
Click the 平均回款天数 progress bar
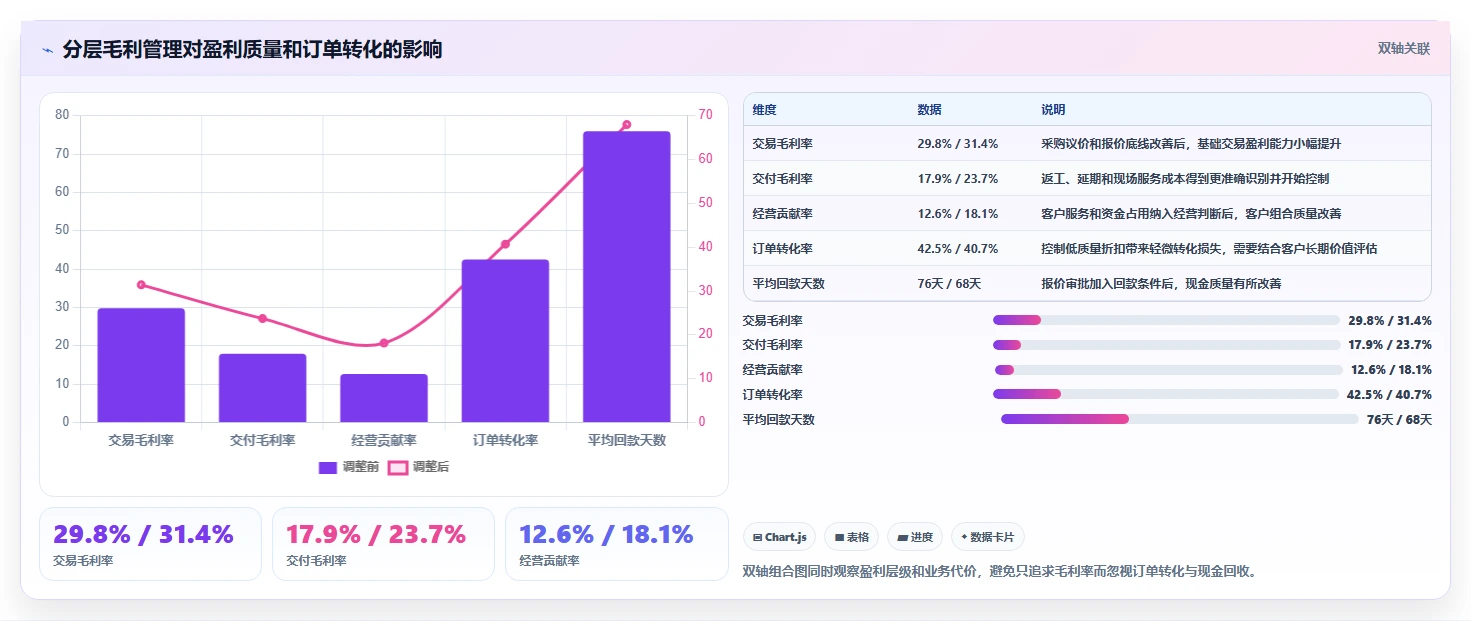coord(1180,419)
